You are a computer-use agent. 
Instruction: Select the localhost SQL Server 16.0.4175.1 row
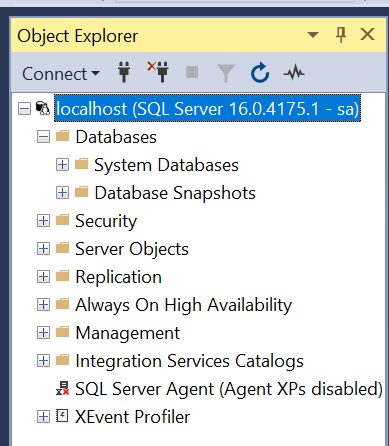pos(207,108)
